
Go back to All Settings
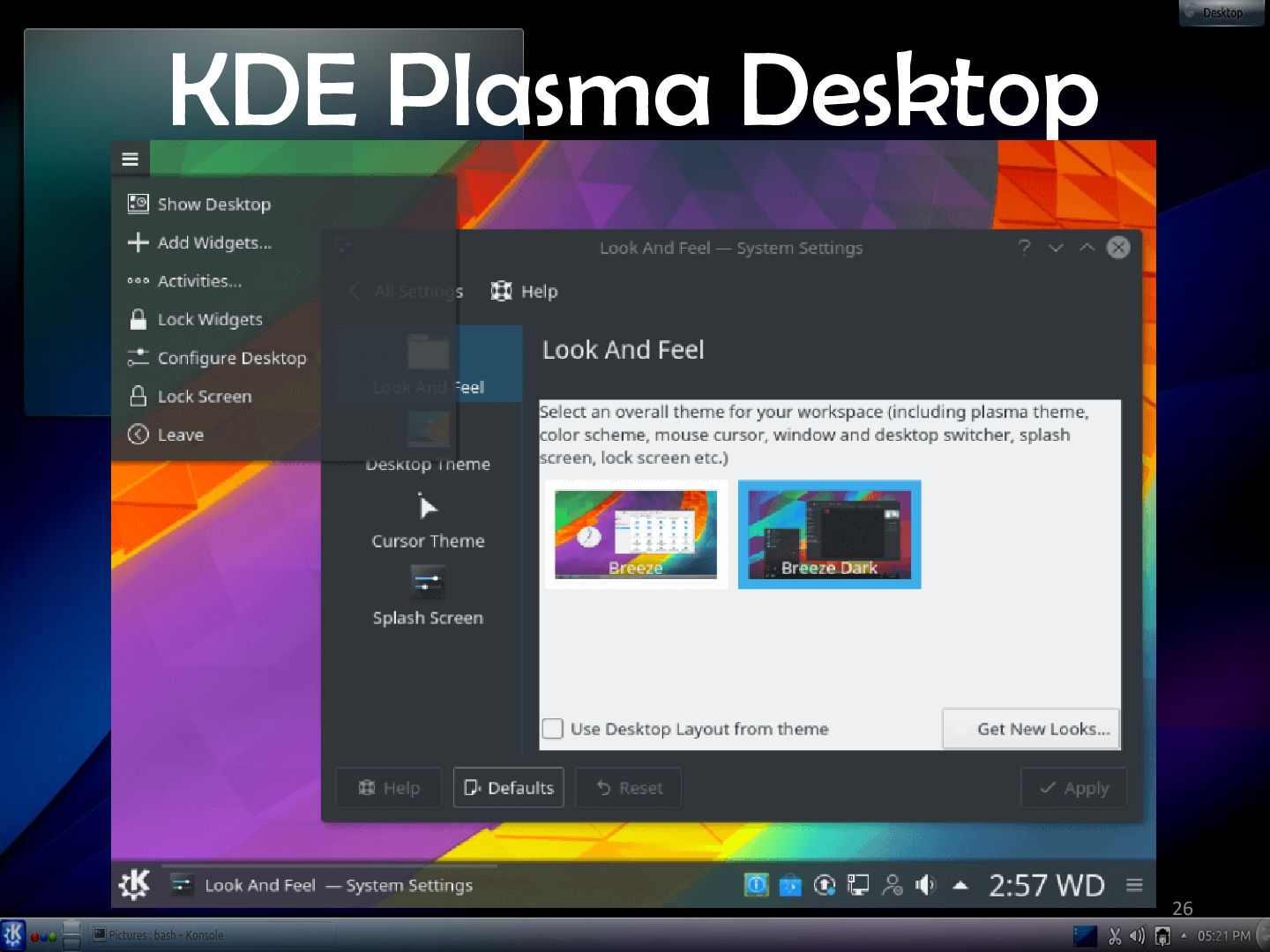[407, 292]
